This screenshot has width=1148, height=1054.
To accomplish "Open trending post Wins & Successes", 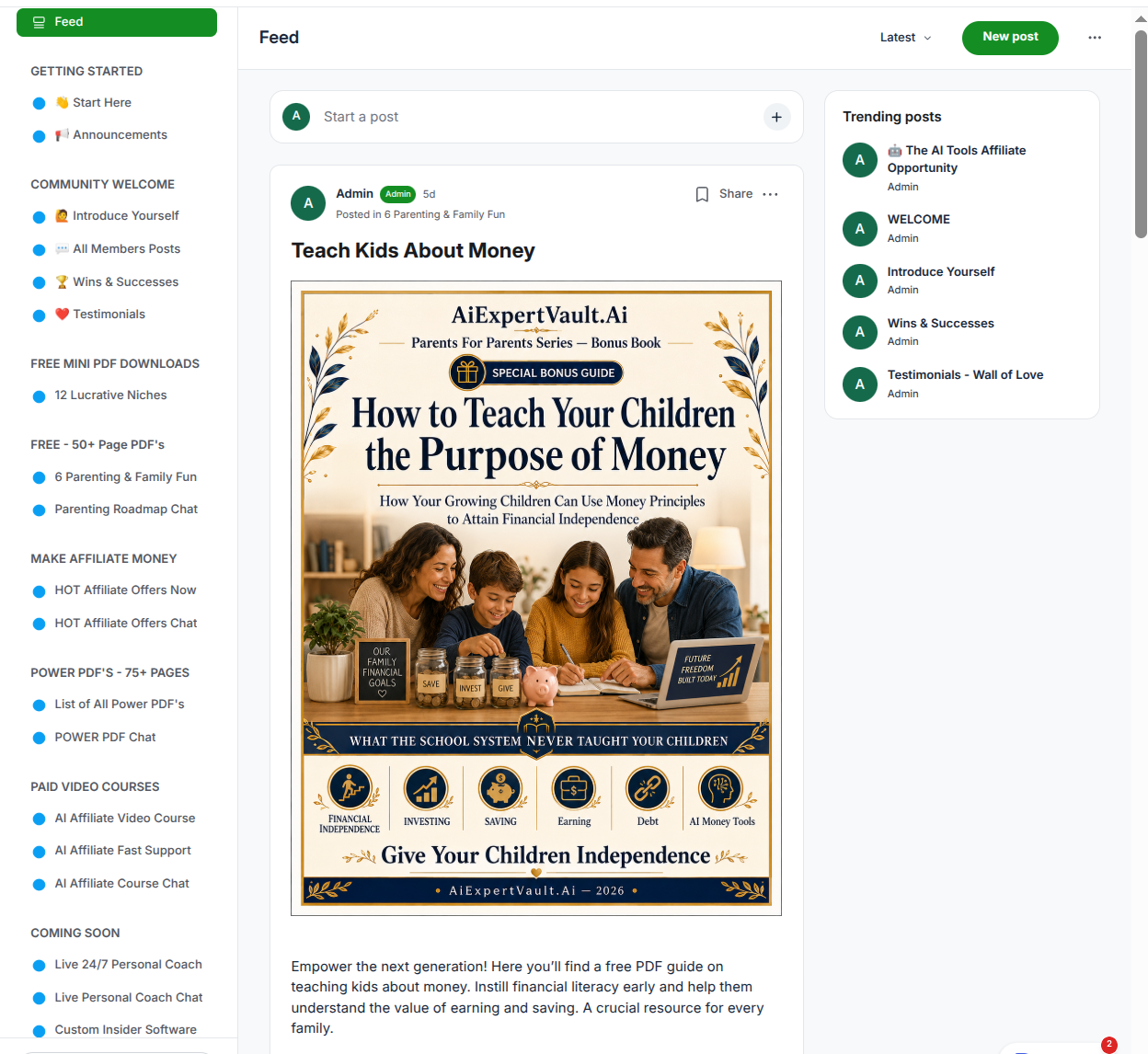I will tap(940, 324).
